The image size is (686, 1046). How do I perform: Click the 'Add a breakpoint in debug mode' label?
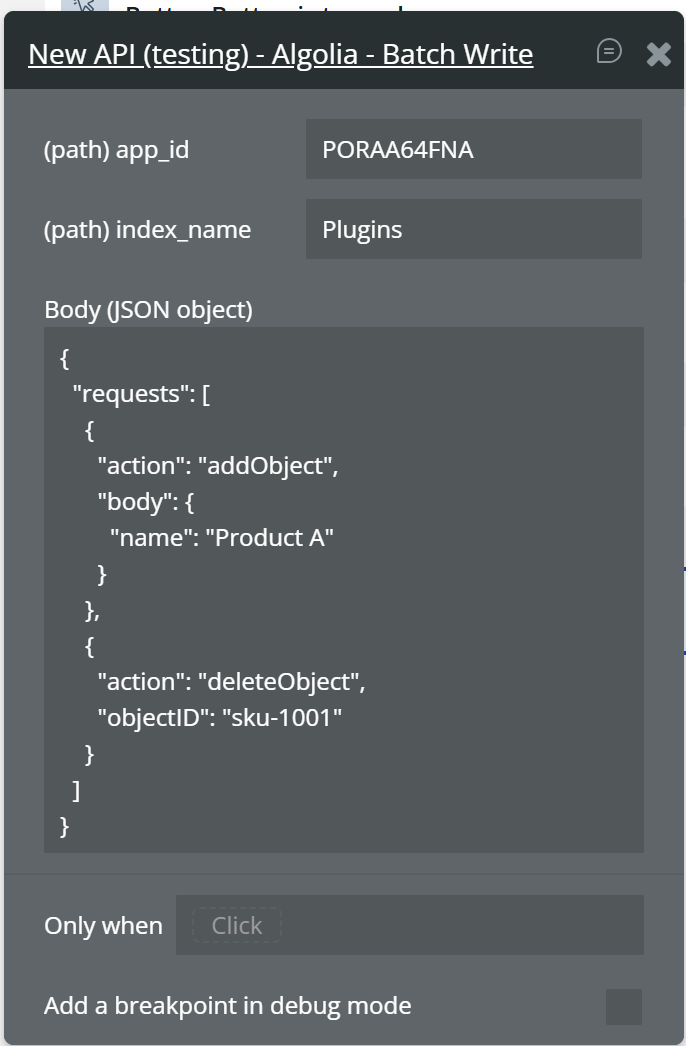227,1006
